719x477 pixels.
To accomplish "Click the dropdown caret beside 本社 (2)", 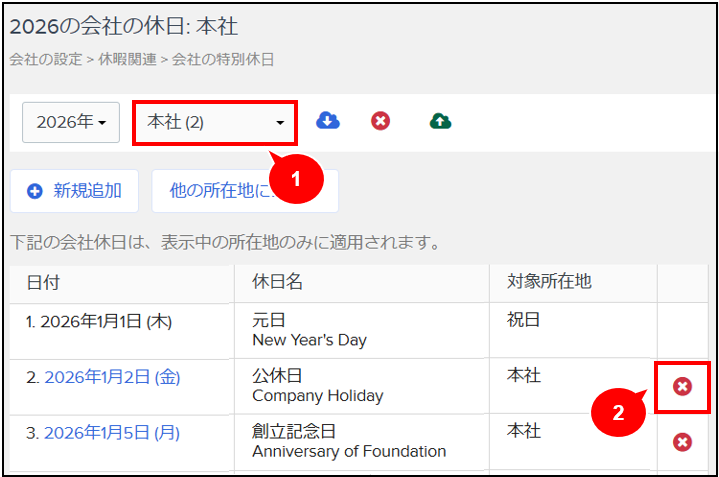I will pos(280,123).
